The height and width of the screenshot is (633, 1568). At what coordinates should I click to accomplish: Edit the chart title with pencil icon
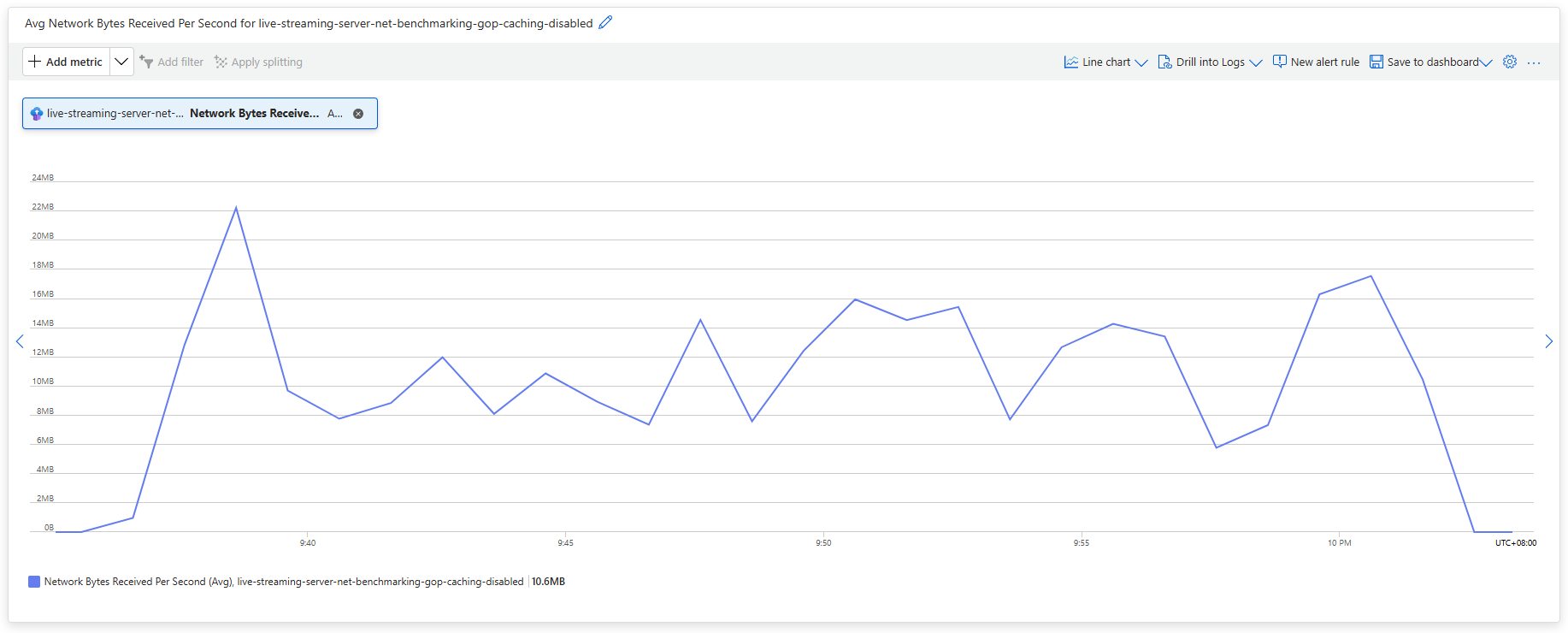pyautogui.click(x=605, y=23)
